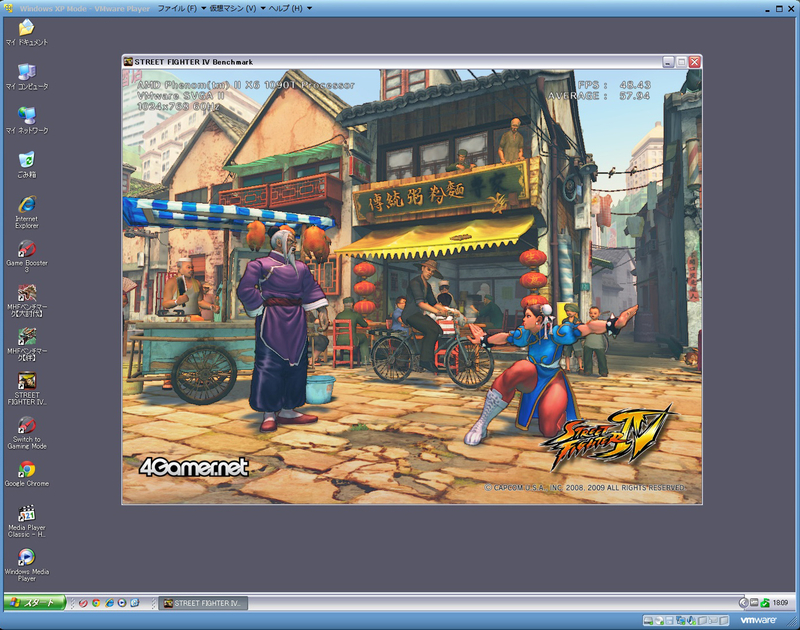800x630 pixels.
Task: Click the sound card icon in VMware status bar
Action: click(691, 620)
